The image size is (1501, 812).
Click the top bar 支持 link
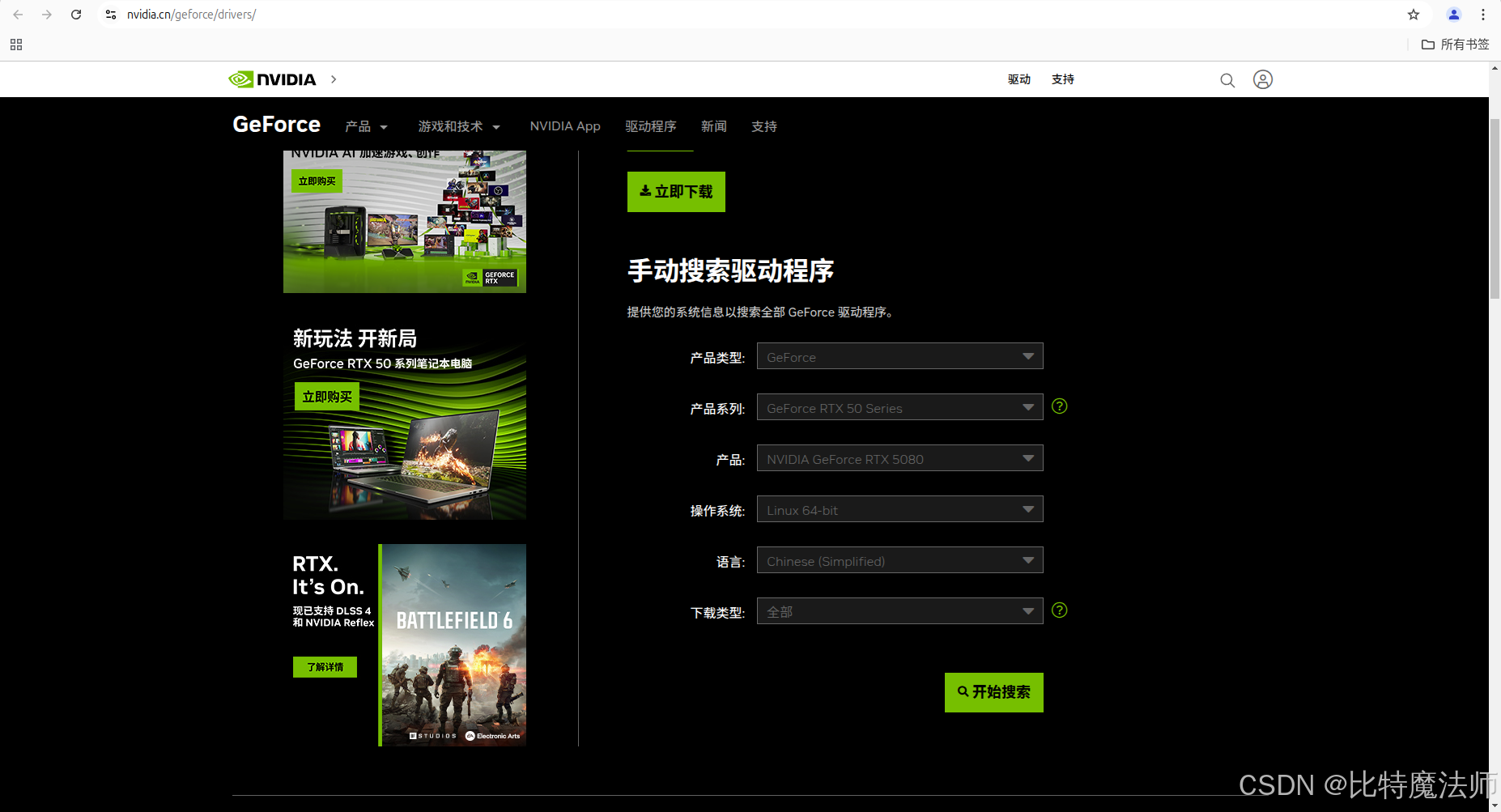coord(1063,79)
